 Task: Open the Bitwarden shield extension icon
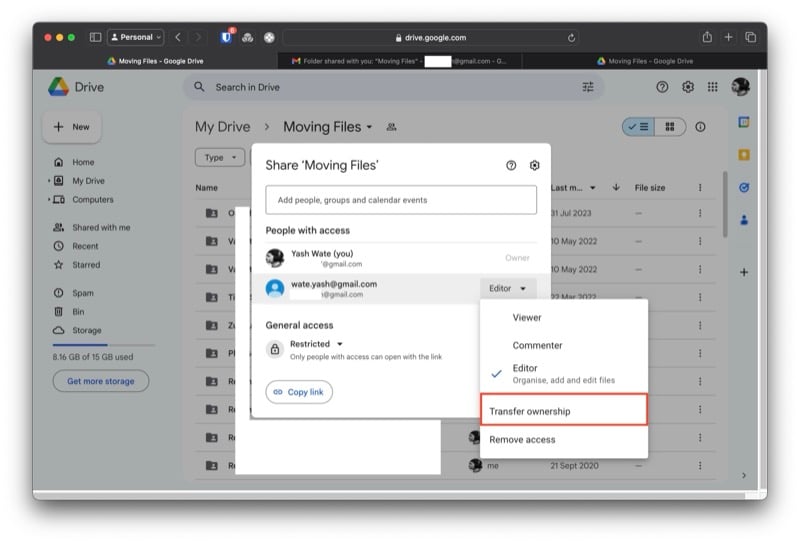(227, 37)
